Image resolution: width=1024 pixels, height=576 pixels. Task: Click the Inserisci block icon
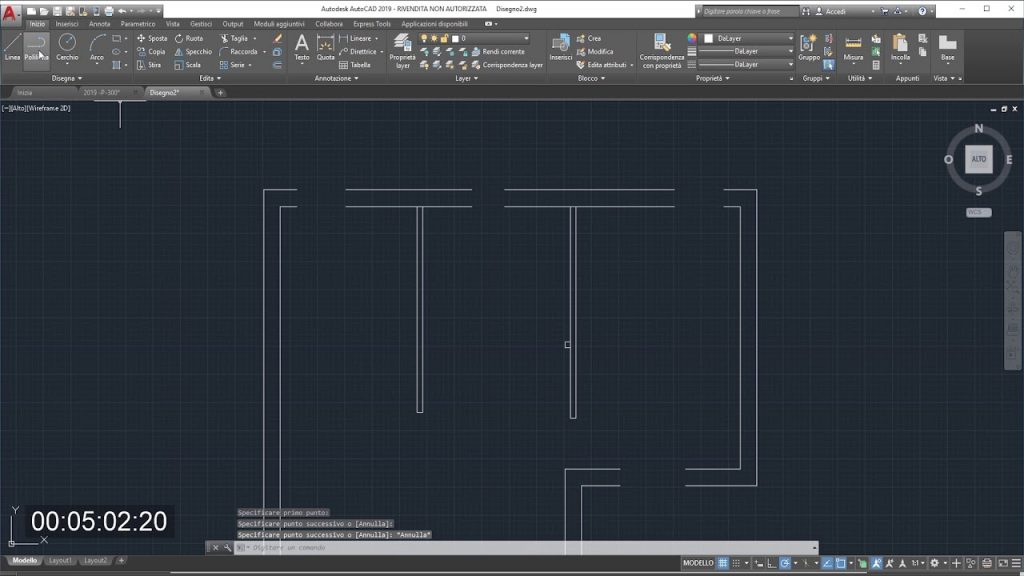tap(560, 48)
